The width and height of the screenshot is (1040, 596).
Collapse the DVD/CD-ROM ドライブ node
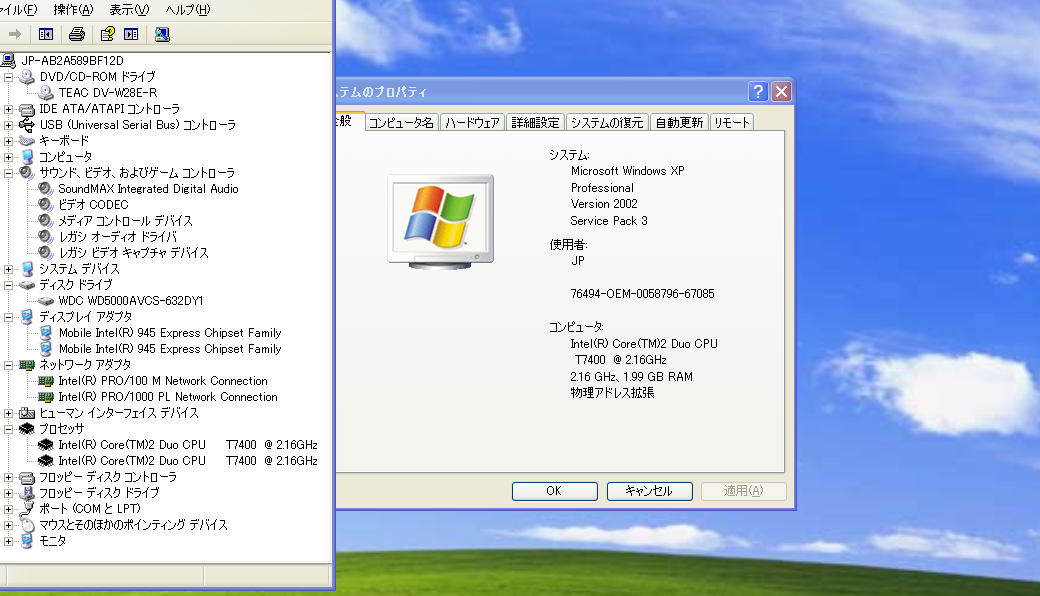(x=8, y=77)
